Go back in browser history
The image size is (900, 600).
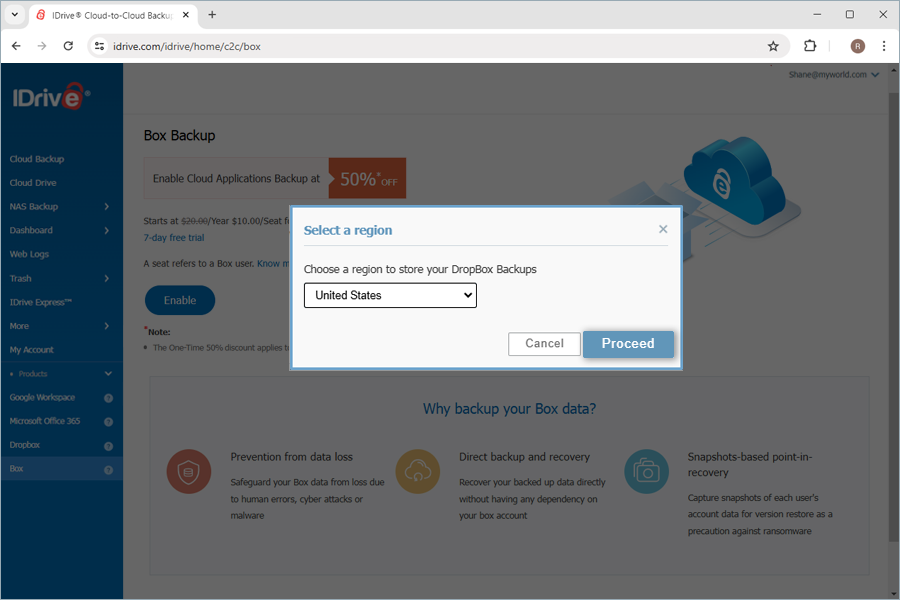pyautogui.click(x=16, y=46)
